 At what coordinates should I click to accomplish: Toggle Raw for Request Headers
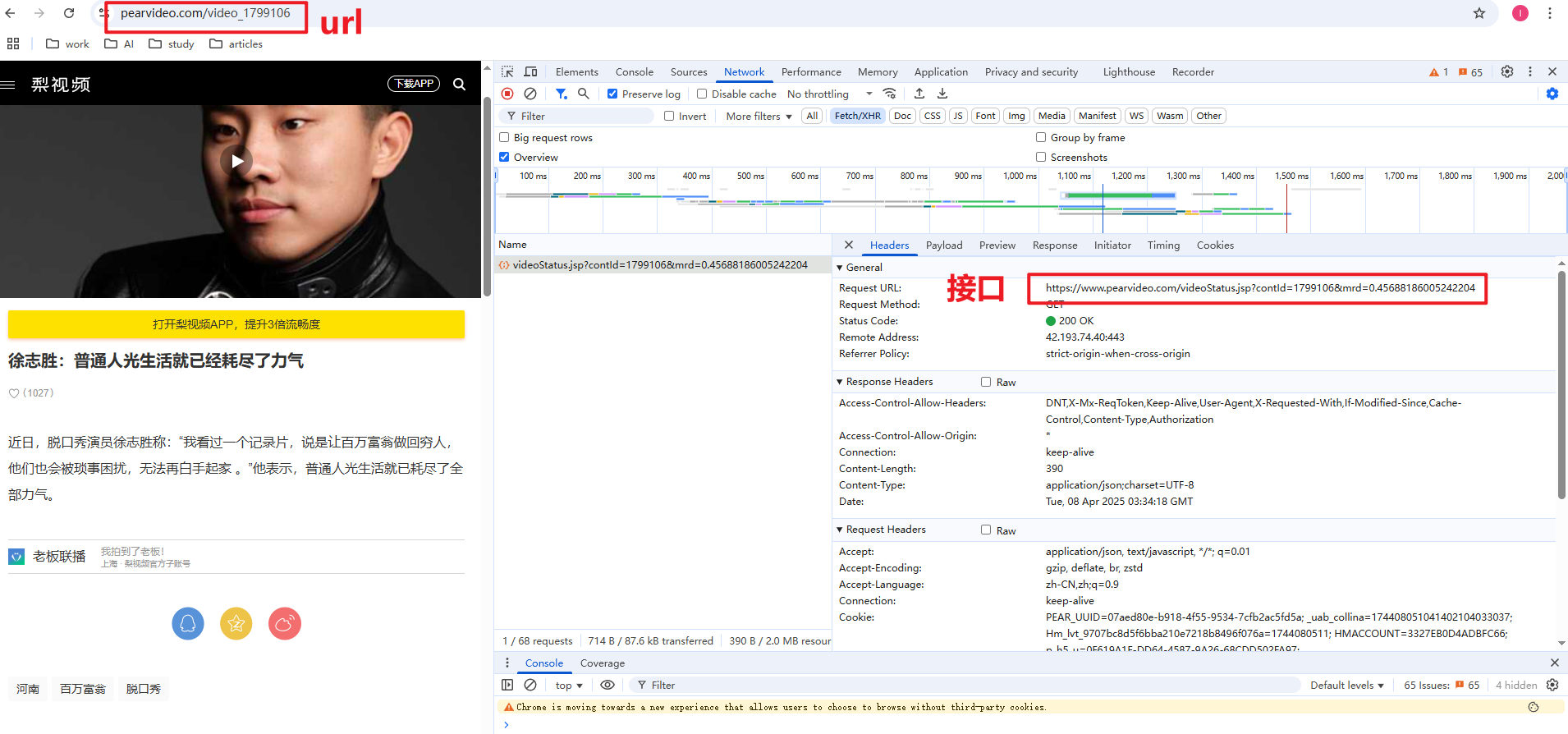pyautogui.click(x=986, y=530)
